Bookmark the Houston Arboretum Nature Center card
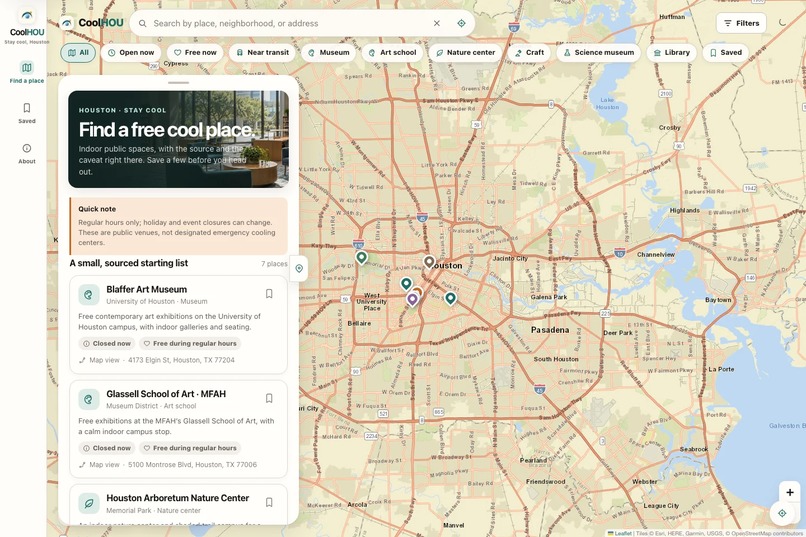The image size is (806, 537). 269,503
